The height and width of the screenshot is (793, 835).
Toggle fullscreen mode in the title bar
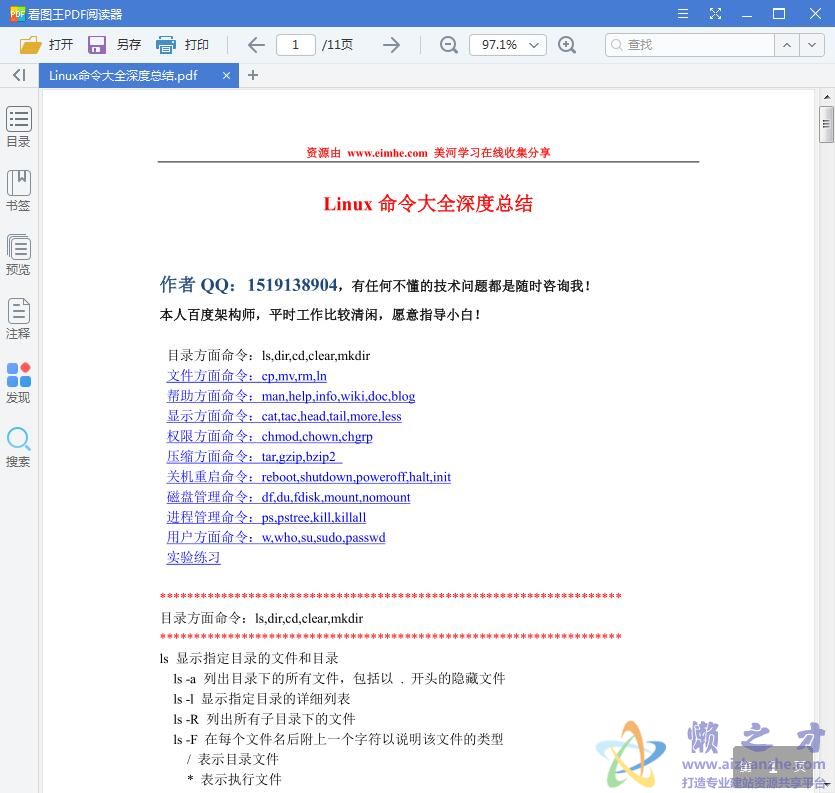point(716,14)
